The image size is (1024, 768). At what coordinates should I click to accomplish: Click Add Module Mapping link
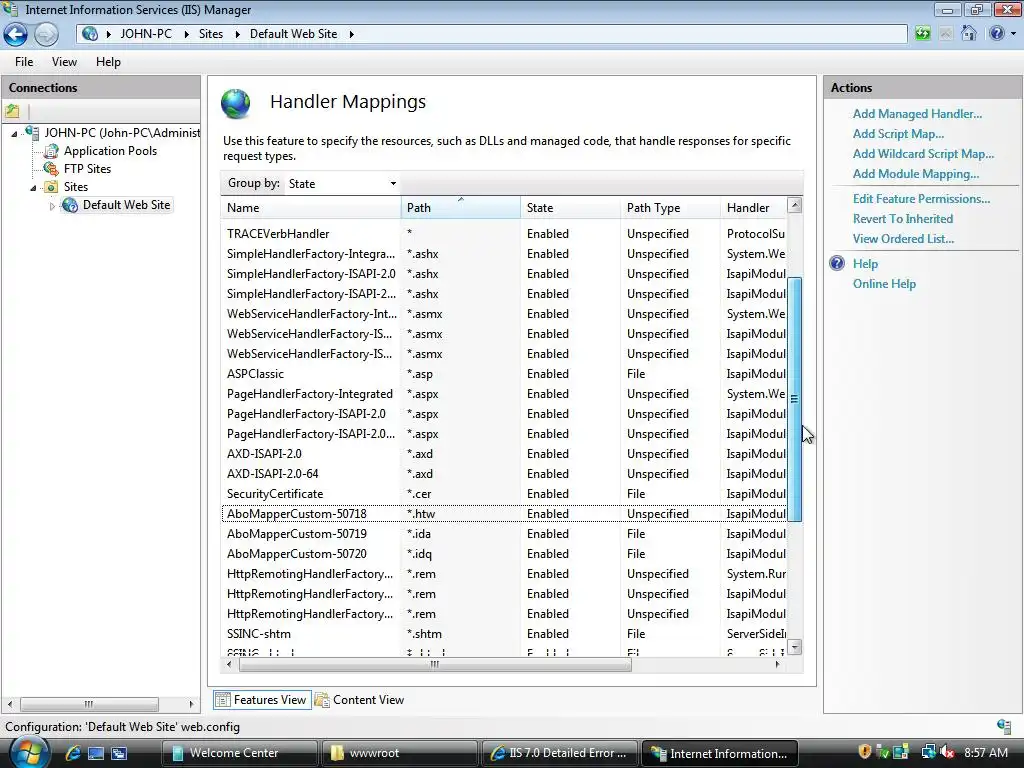pyautogui.click(x=916, y=174)
